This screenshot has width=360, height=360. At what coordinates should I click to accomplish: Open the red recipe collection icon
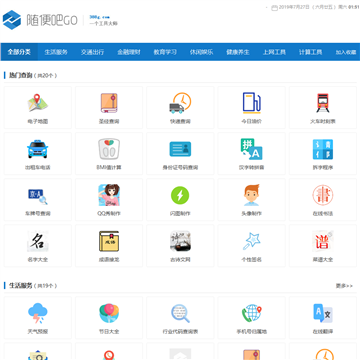[x=323, y=241]
